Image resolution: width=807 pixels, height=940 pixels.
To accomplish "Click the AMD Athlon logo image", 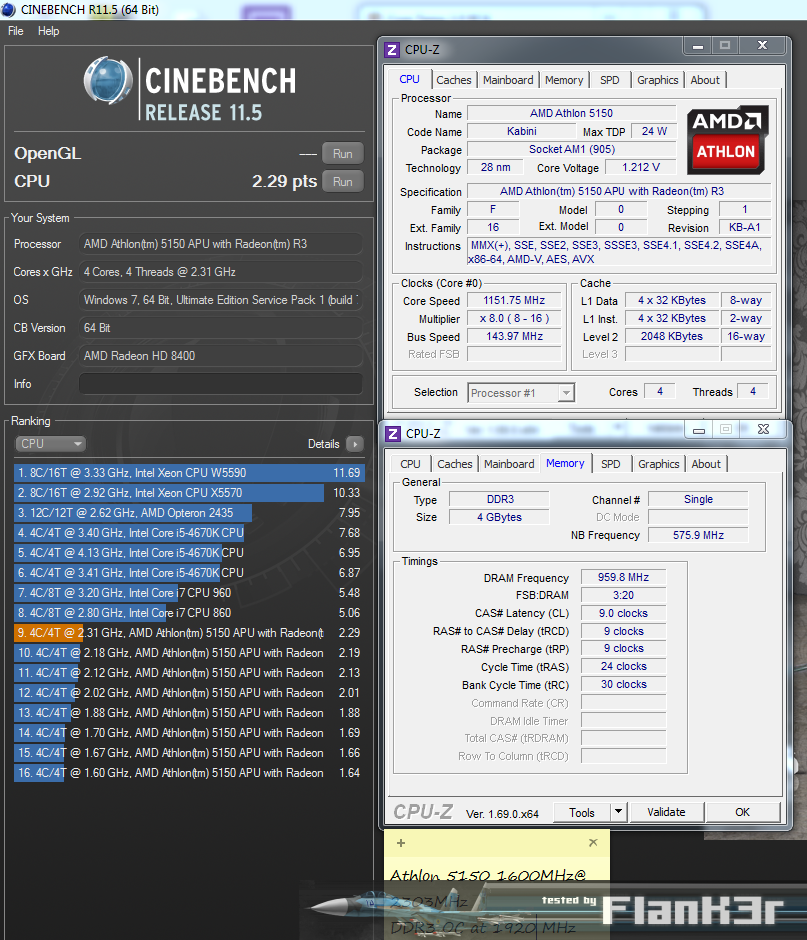I will [x=726, y=140].
